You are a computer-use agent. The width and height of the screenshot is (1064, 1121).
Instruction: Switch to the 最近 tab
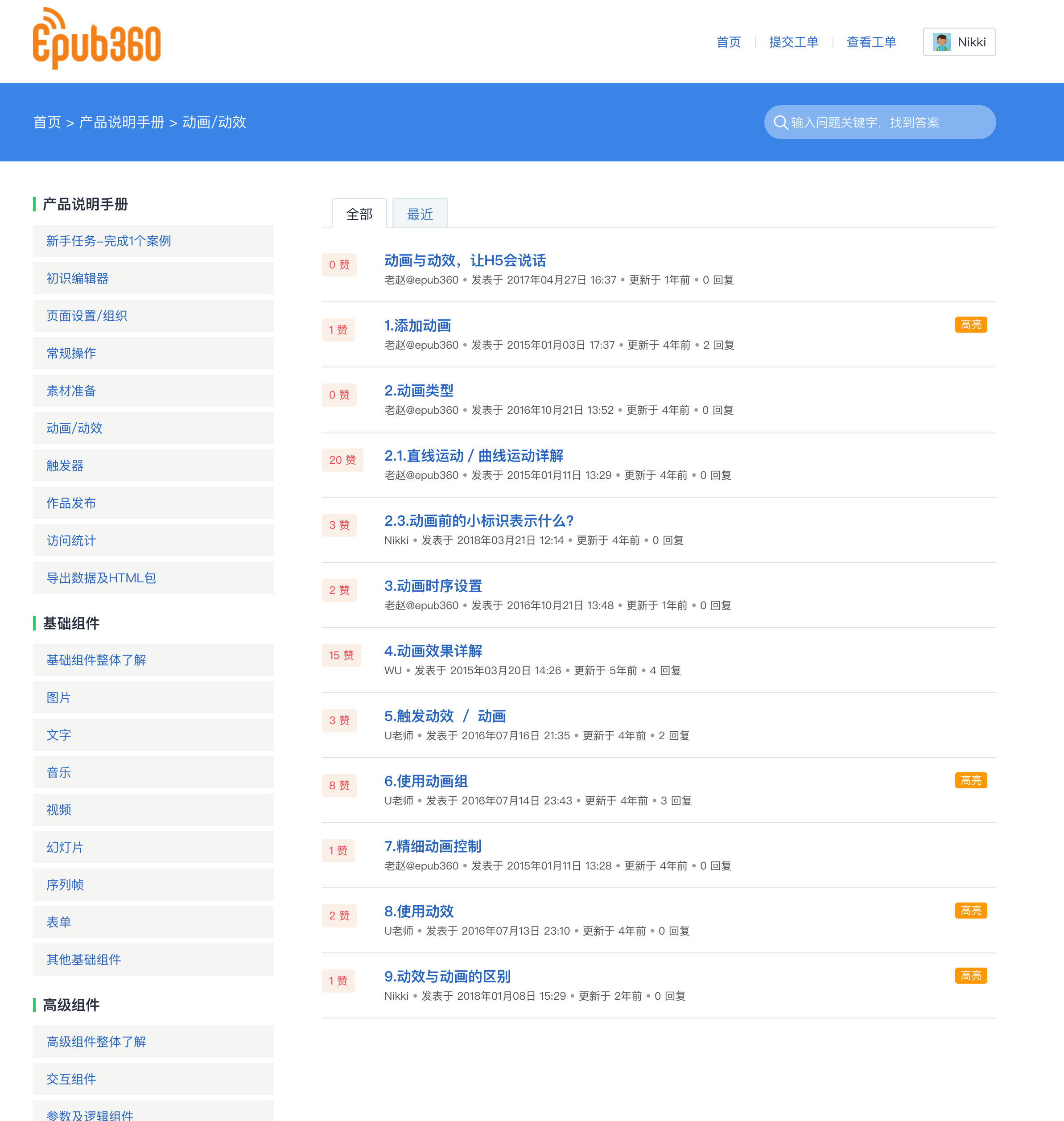[x=420, y=214]
